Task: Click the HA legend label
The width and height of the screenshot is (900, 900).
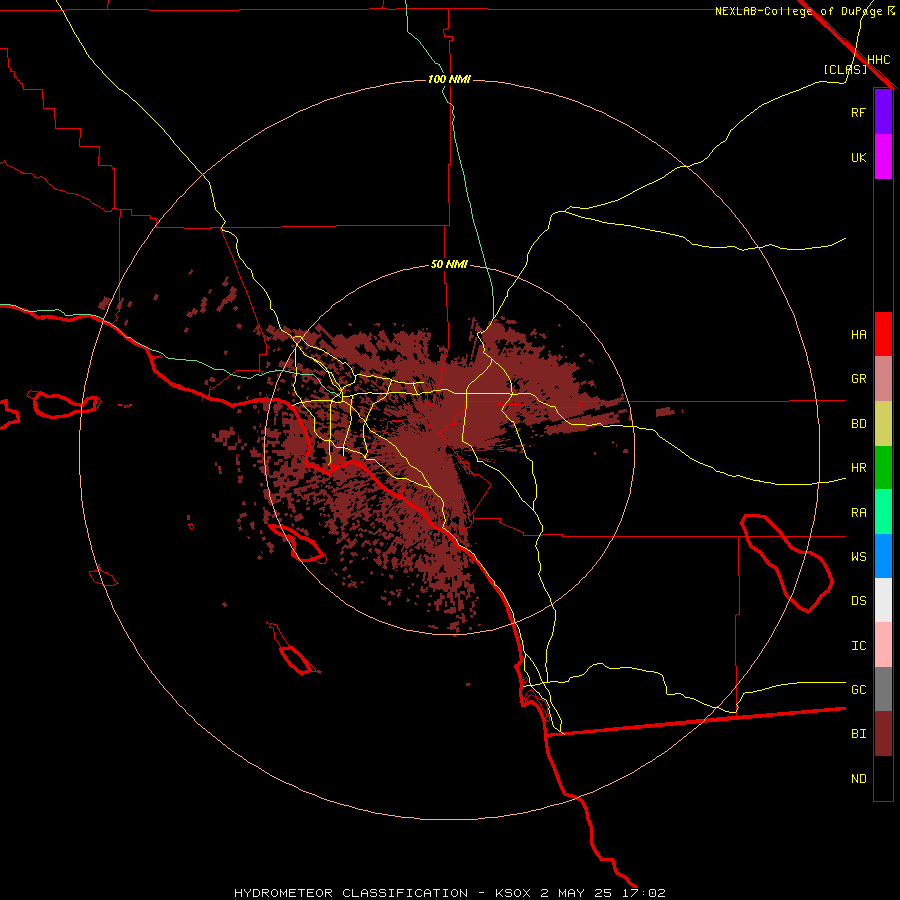Action: [859, 335]
